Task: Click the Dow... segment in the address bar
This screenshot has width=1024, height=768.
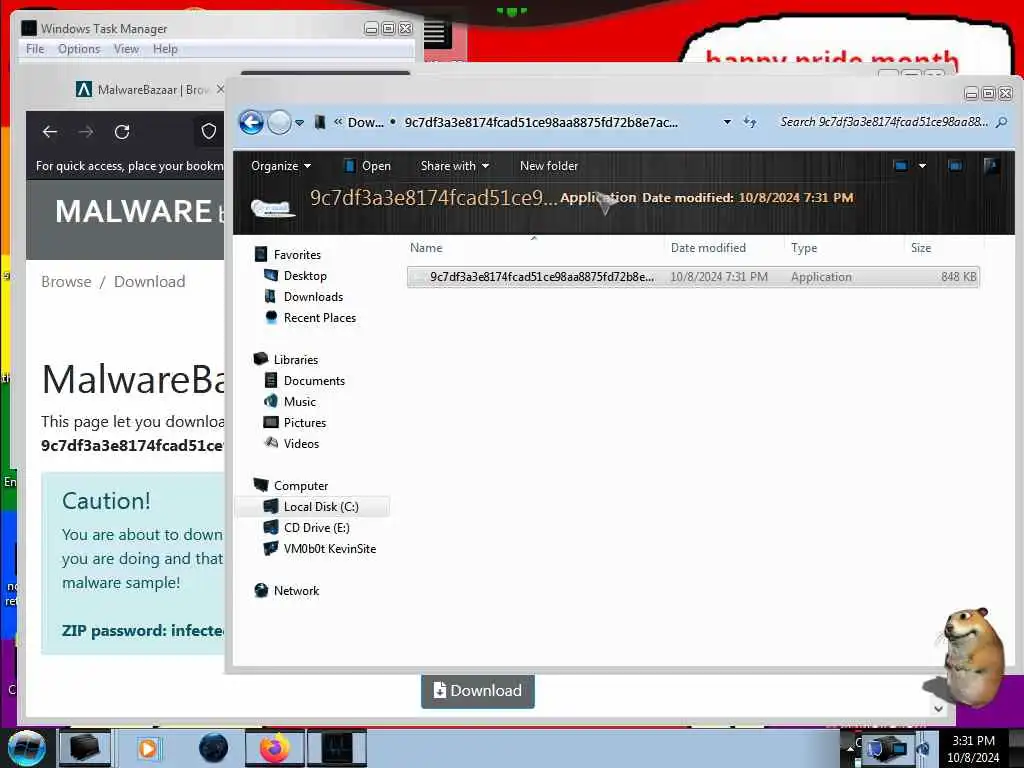Action: click(366, 122)
